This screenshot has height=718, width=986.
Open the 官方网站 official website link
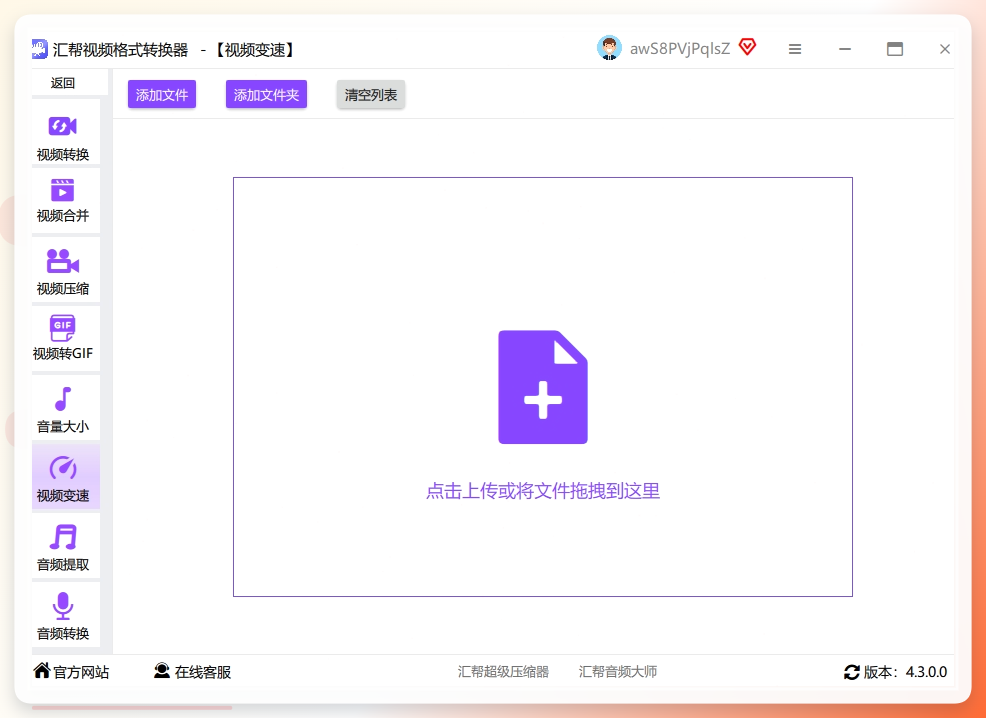[71, 671]
